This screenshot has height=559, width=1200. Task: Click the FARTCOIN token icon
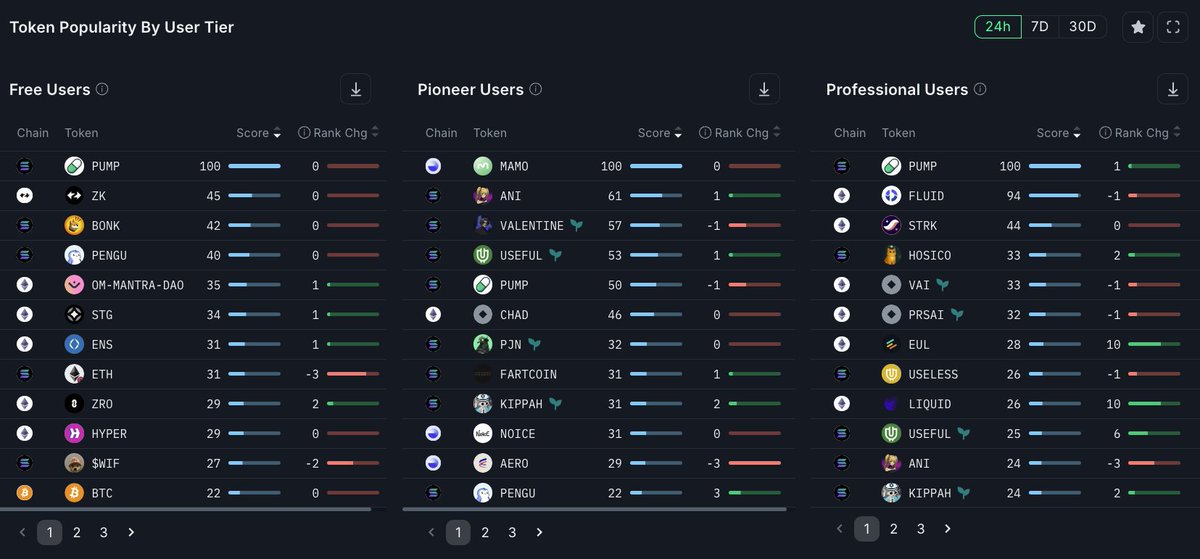483,374
